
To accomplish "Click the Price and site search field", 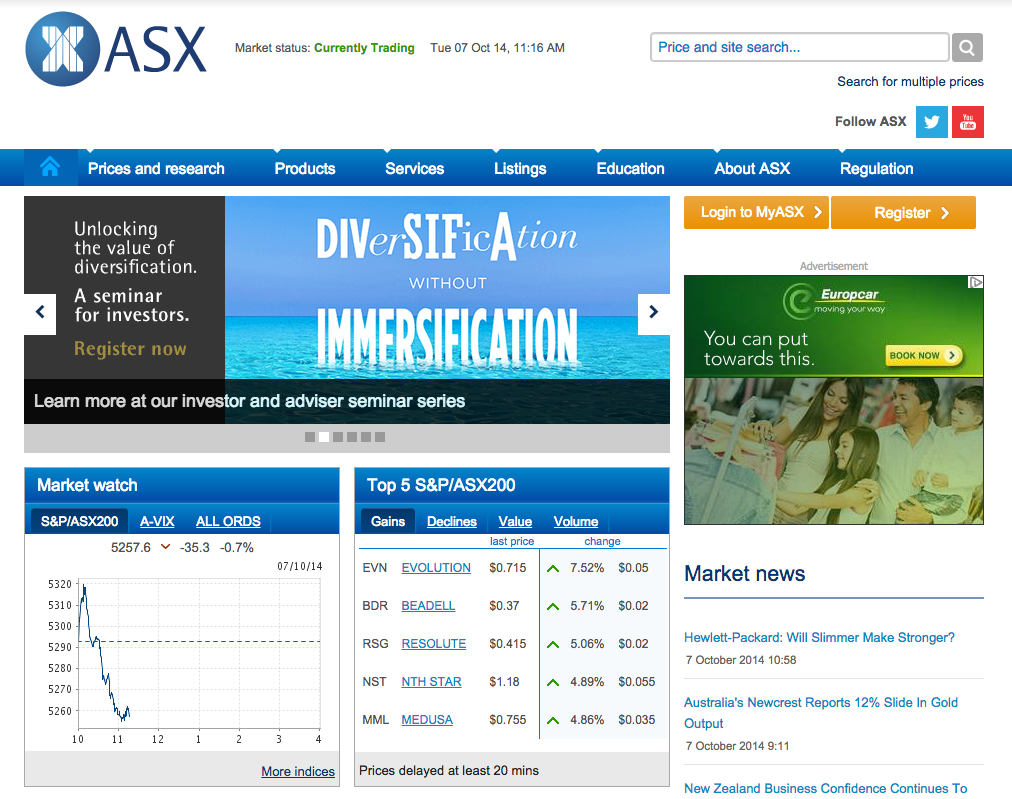I will point(800,47).
